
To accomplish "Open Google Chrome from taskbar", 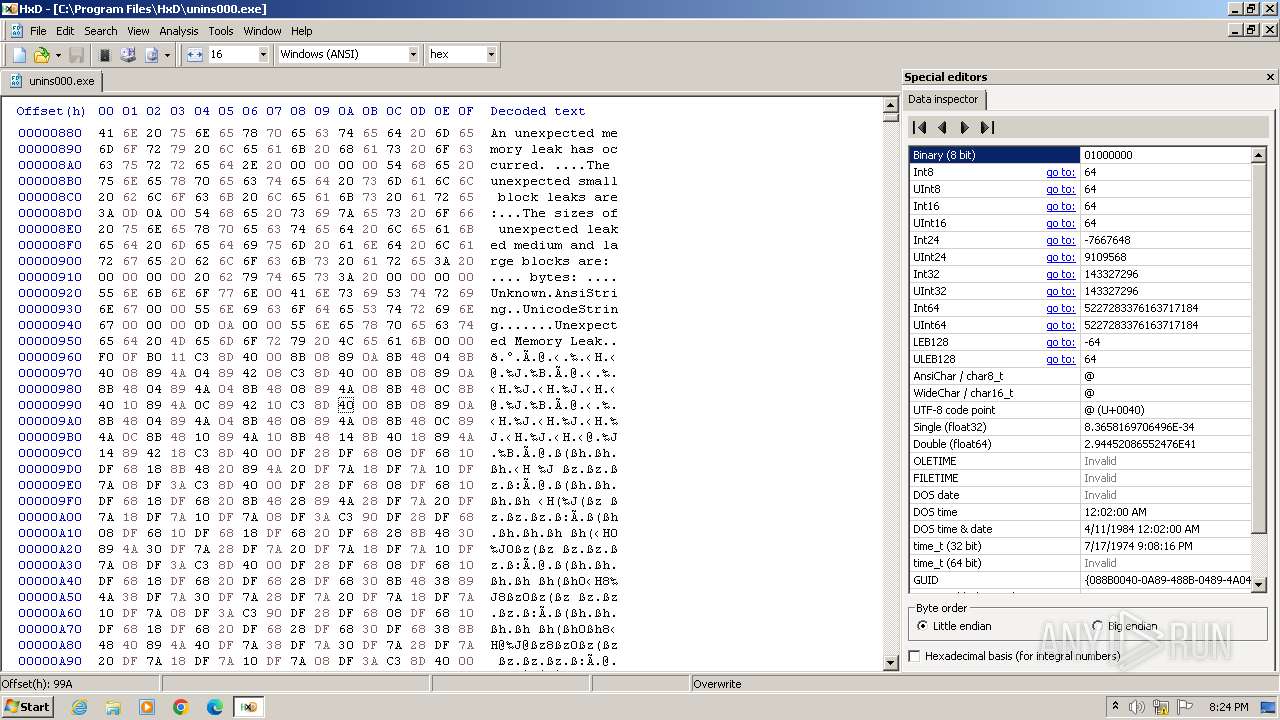I will tap(181, 707).
